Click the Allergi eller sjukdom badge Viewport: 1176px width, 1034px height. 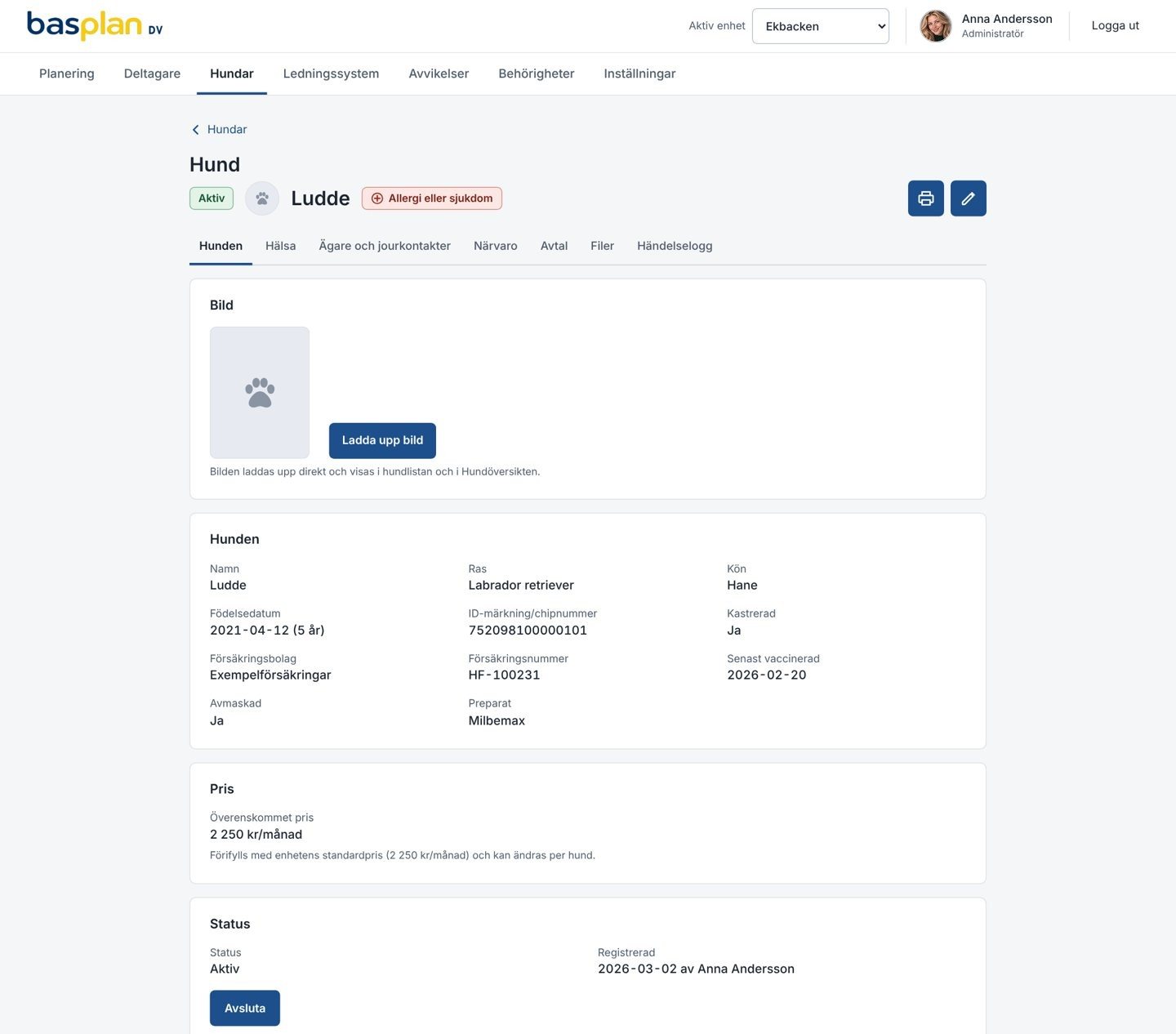[x=432, y=198]
